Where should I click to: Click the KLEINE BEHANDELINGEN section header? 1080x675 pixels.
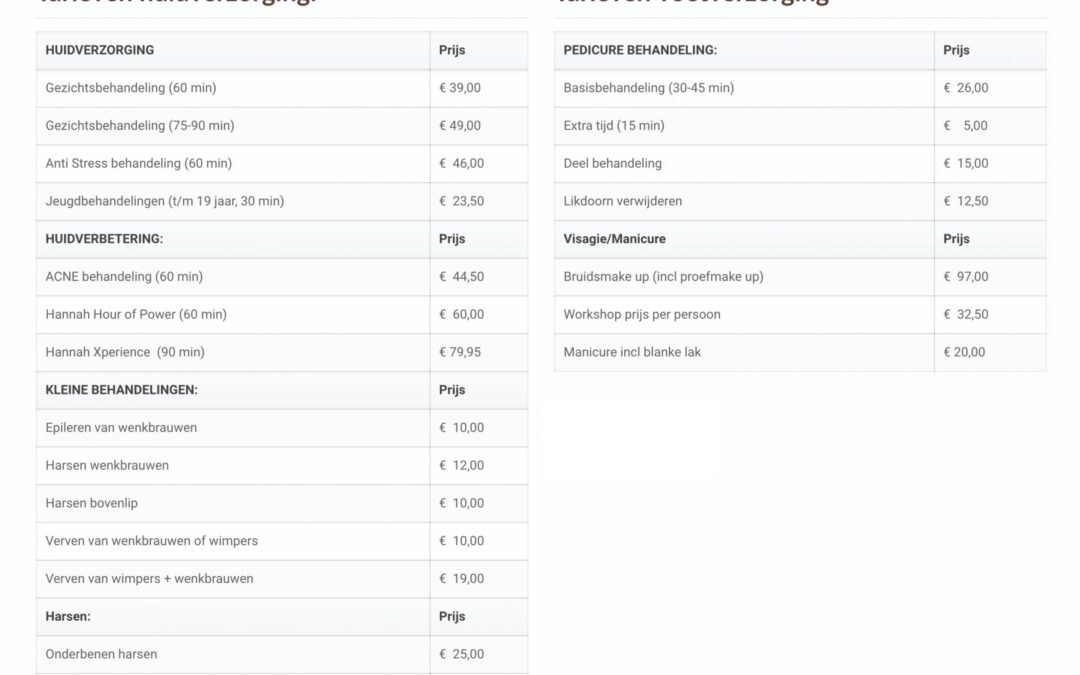tap(121, 390)
